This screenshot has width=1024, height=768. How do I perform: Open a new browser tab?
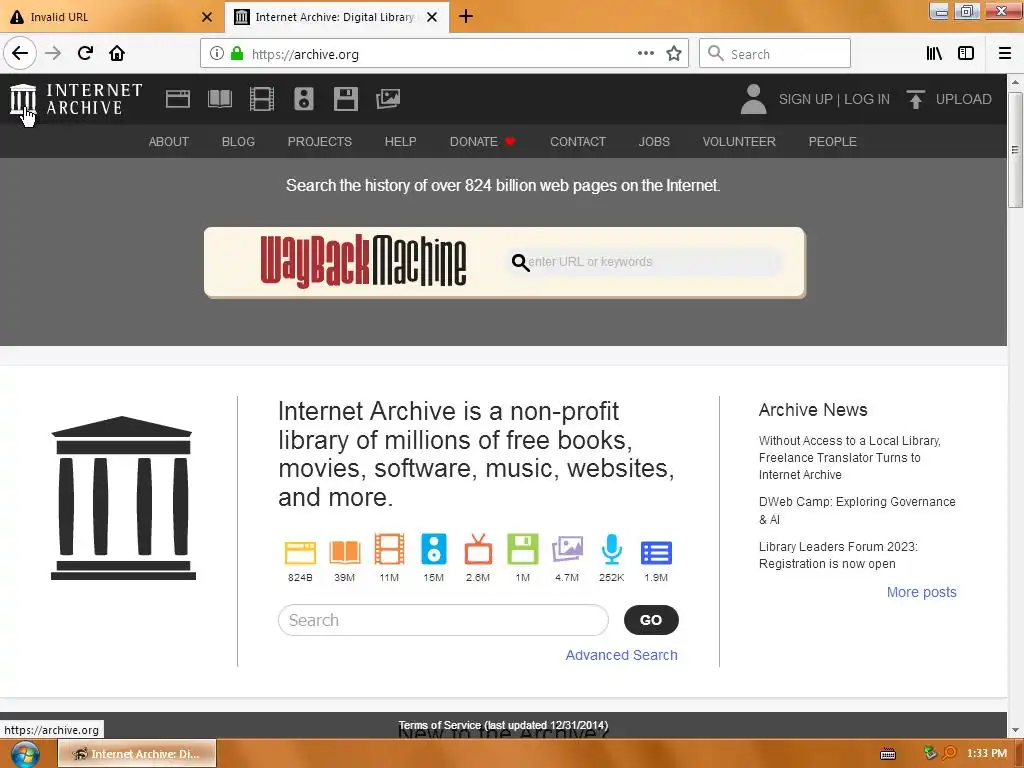click(x=466, y=16)
